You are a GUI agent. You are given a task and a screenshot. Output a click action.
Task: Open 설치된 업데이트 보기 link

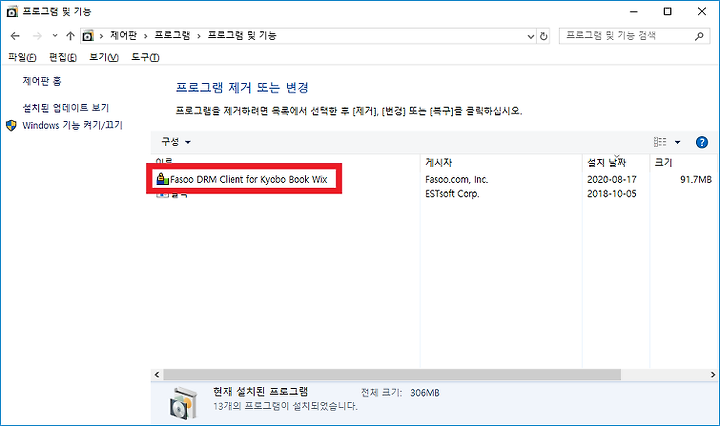[x=66, y=108]
